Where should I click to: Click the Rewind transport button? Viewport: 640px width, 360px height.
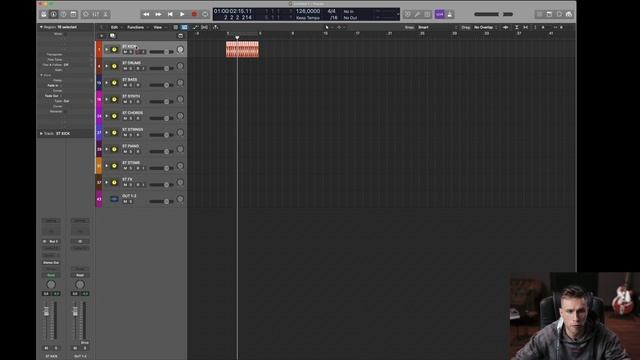coord(146,14)
